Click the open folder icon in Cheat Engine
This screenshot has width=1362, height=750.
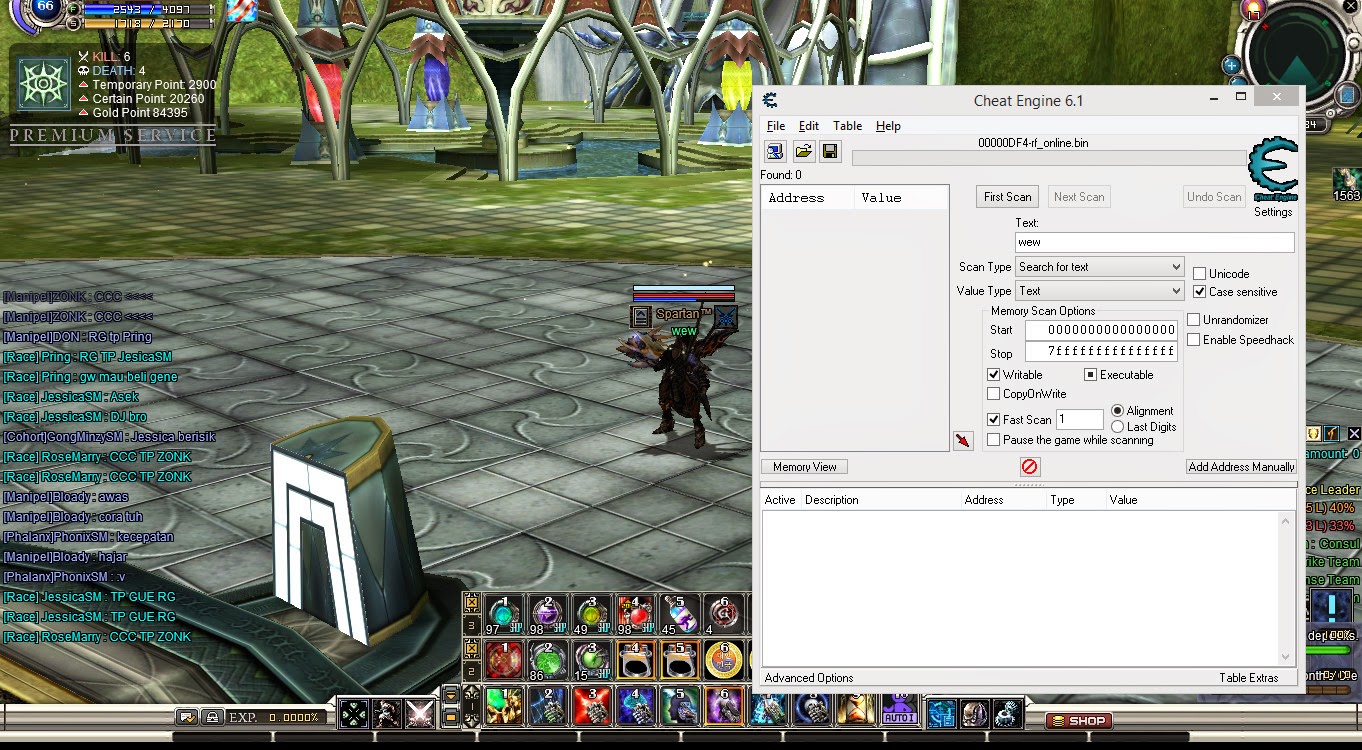[x=803, y=151]
